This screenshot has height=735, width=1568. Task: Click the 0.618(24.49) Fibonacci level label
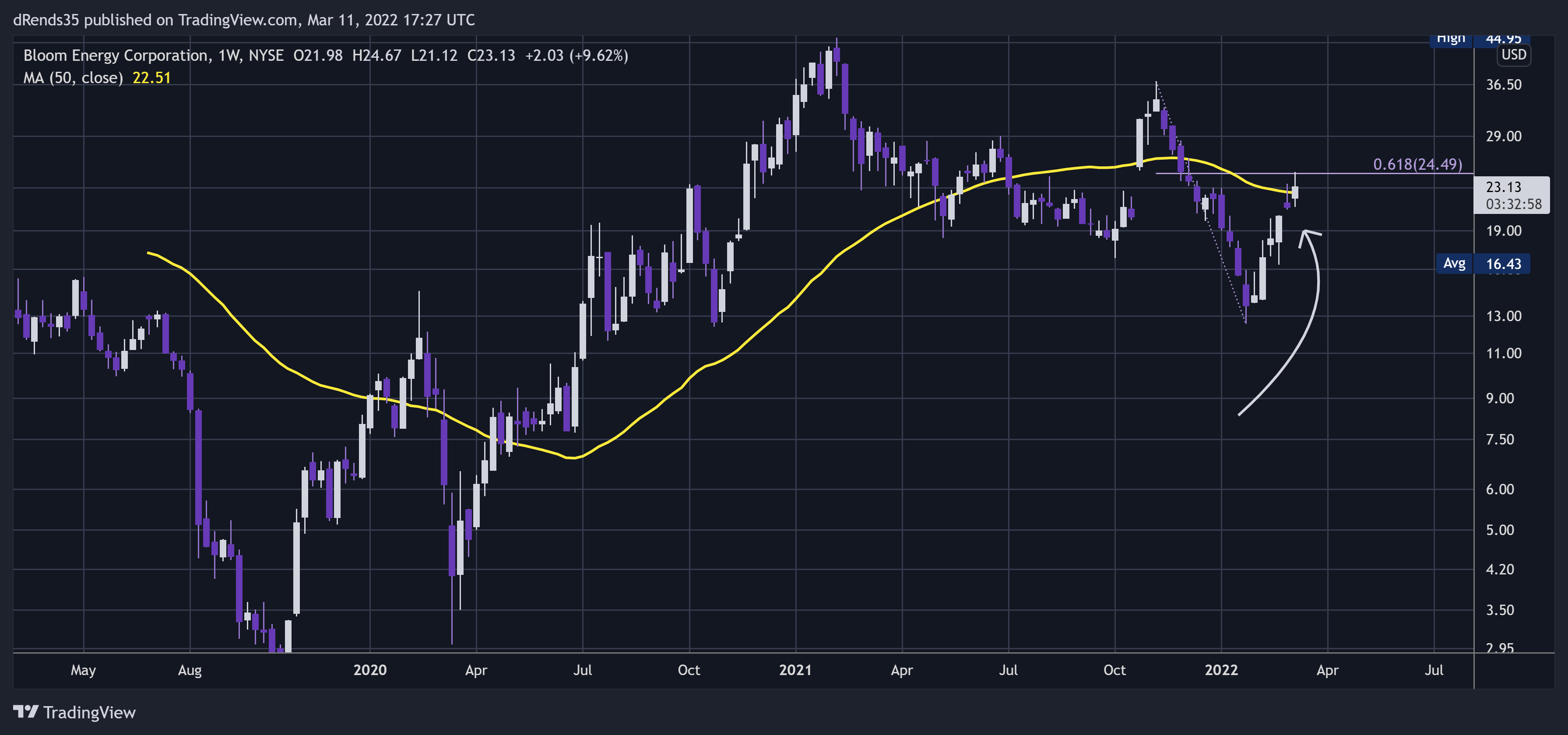point(1417,164)
